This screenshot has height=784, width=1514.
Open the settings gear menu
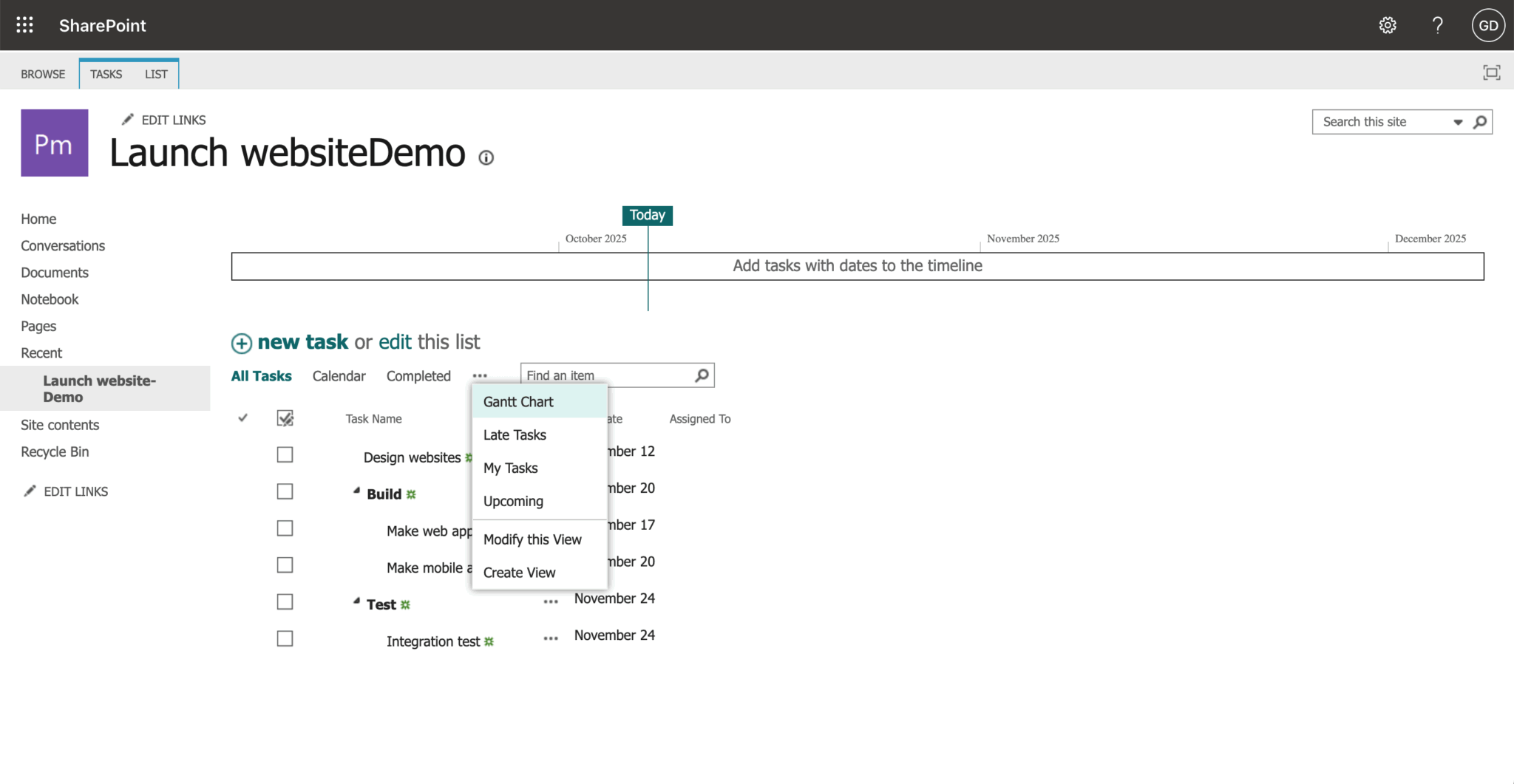[x=1388, y=25]
